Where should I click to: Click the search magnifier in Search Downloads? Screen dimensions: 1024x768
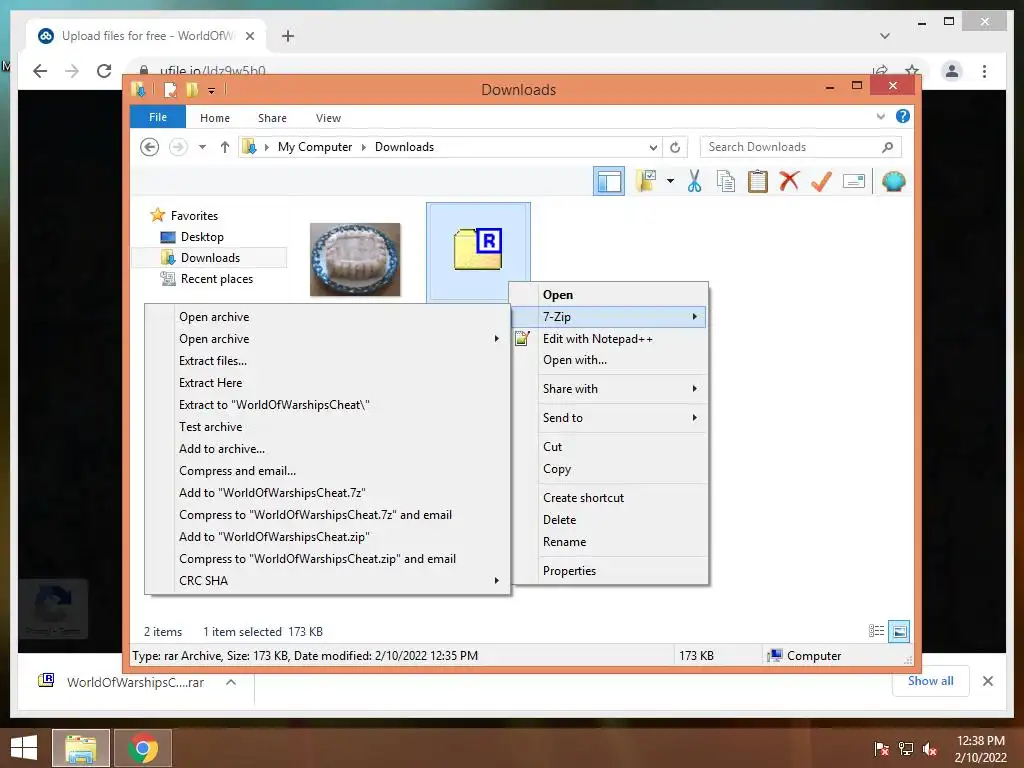pos(887,147)
